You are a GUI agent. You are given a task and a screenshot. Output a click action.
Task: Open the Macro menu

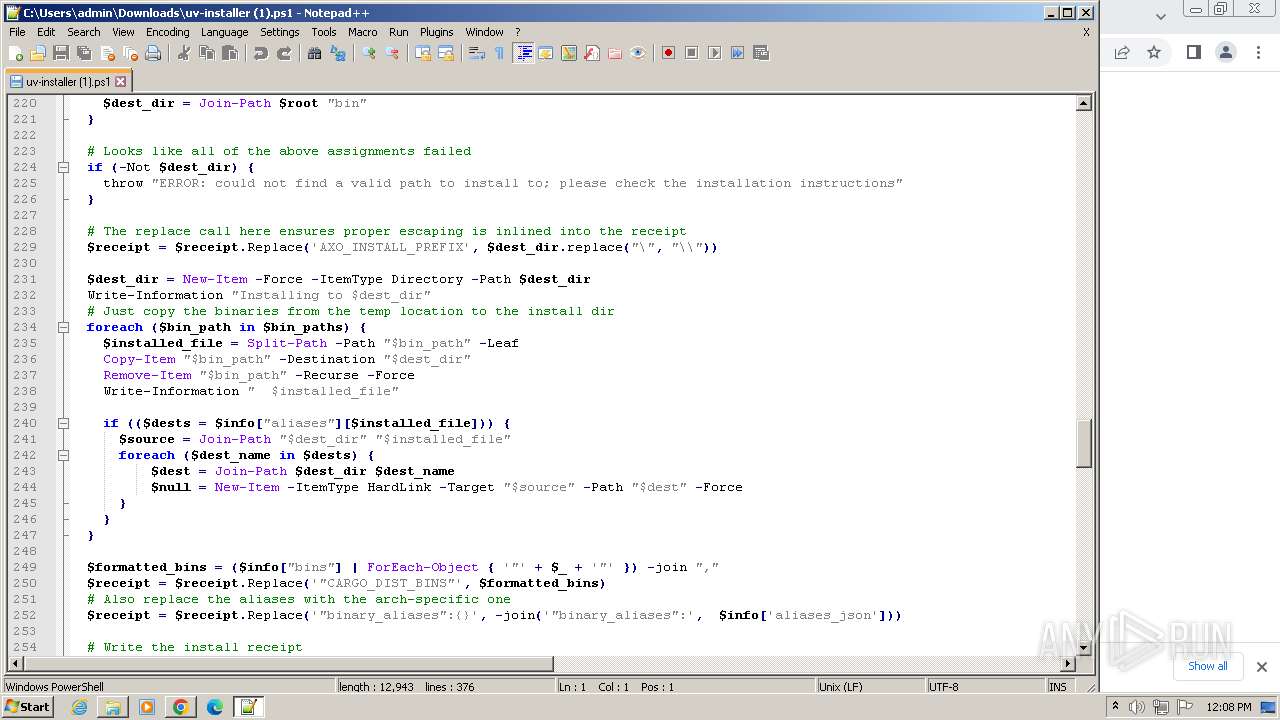click(x=363, y=32)
